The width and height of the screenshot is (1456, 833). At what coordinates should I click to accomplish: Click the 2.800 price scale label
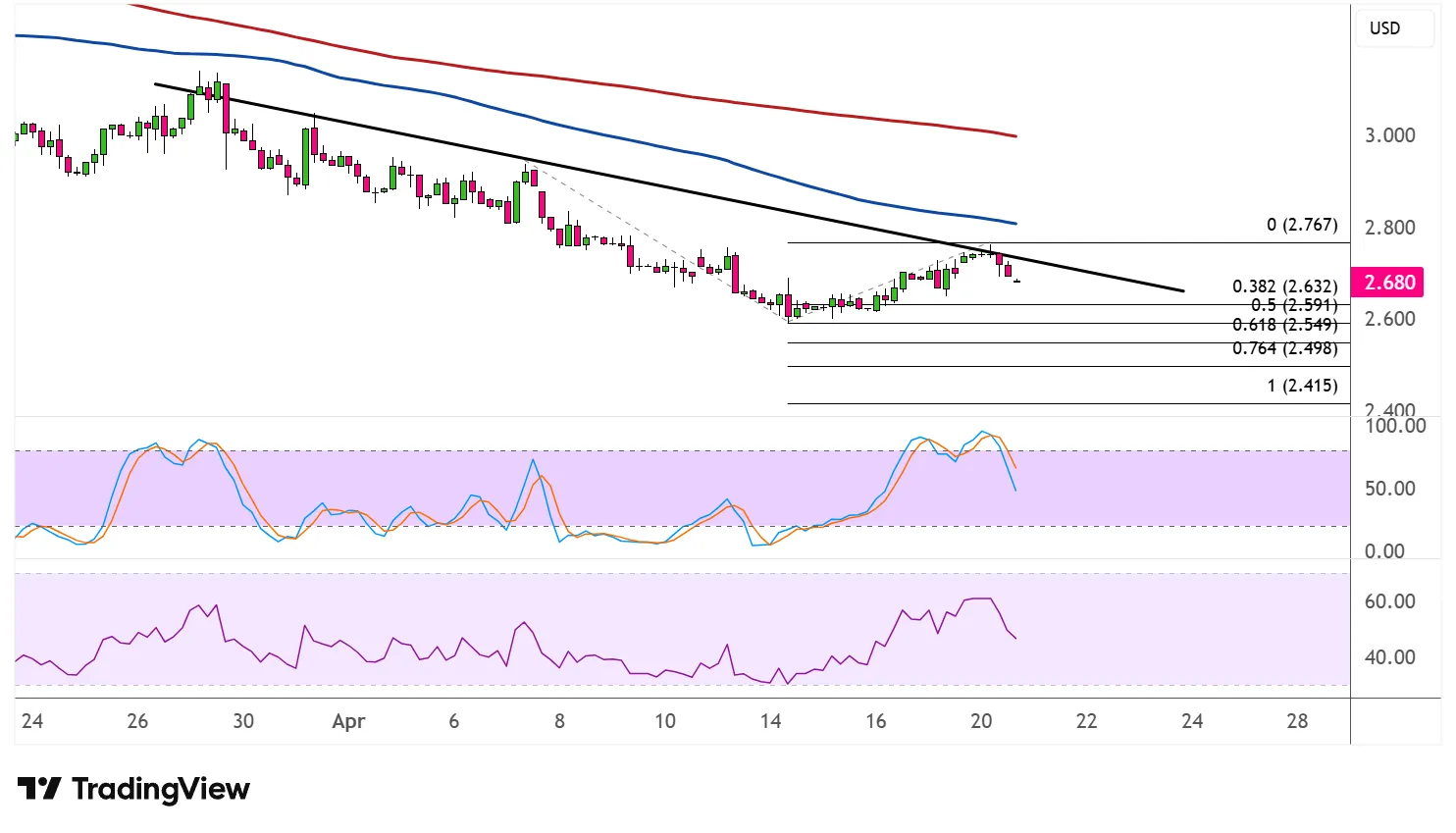tap(1389, 228)
